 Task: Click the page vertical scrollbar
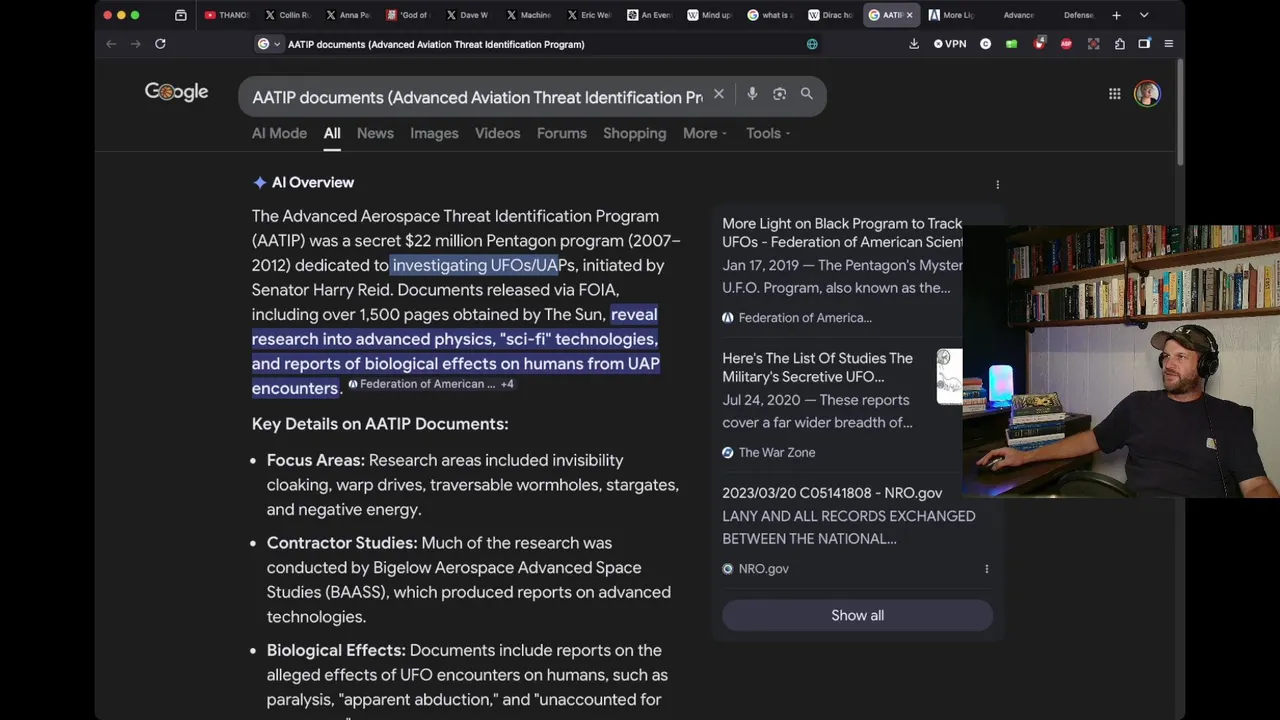coord(1180,112)
